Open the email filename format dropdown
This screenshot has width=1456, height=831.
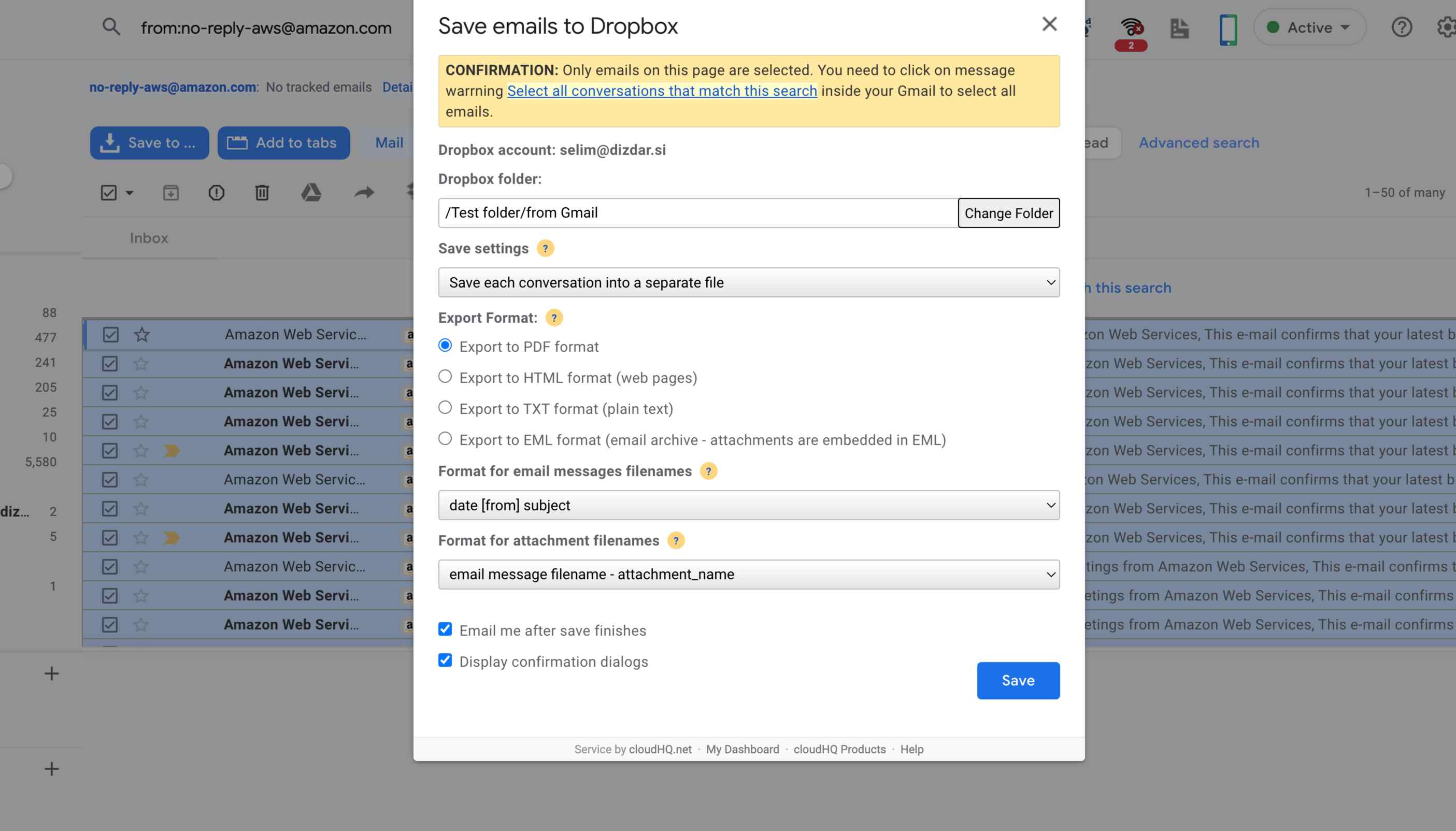[x=749, y=505]
